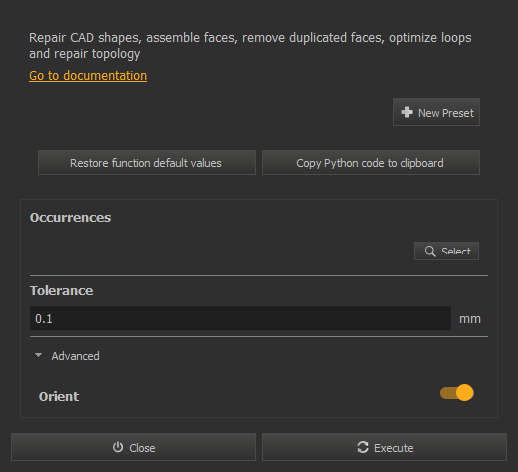Click the Occurrences heading

pos(70,218)
